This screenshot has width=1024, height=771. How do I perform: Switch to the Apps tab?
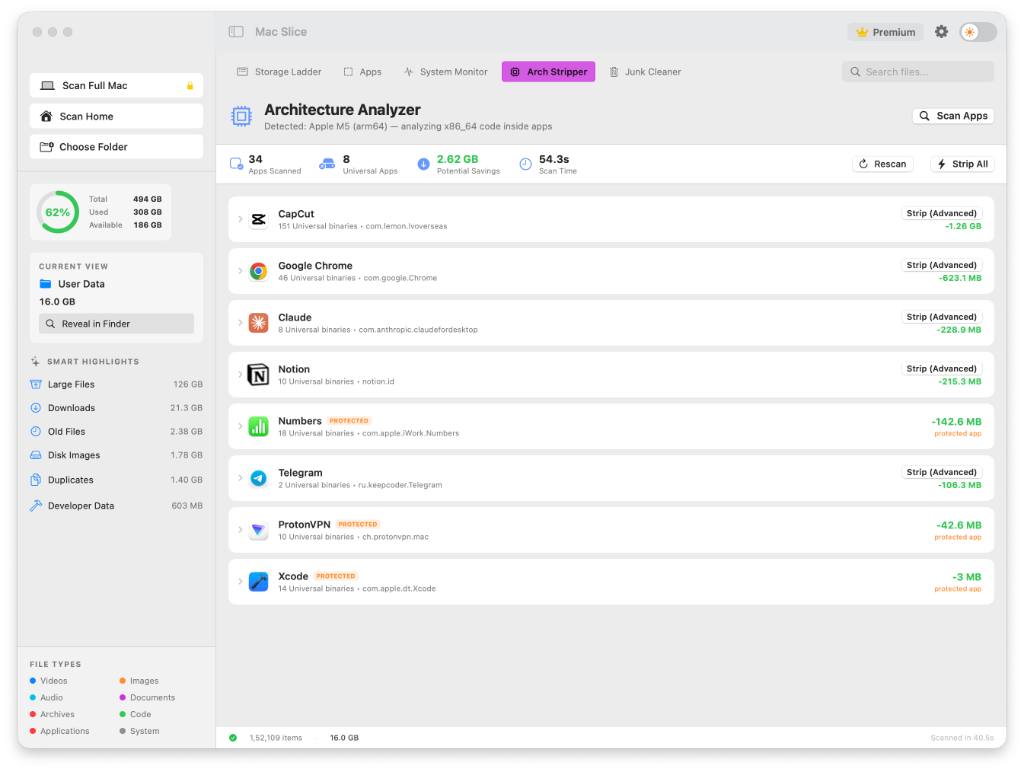point(362,72)
